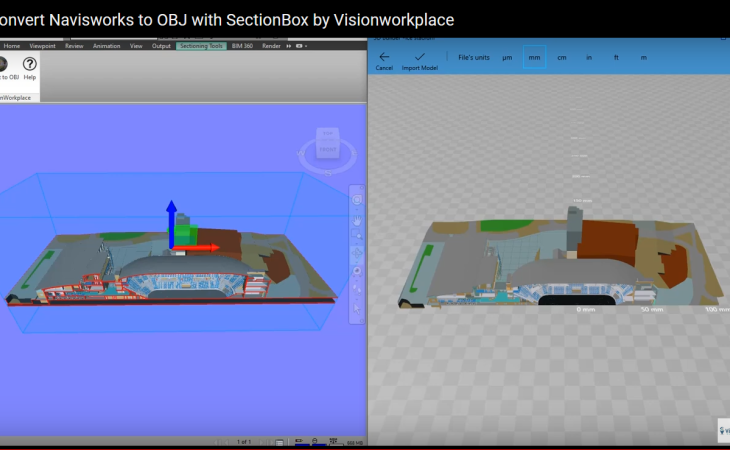730x450 pixels.
Task: Select cm as the file's units
Action: [x=562, y=57]
